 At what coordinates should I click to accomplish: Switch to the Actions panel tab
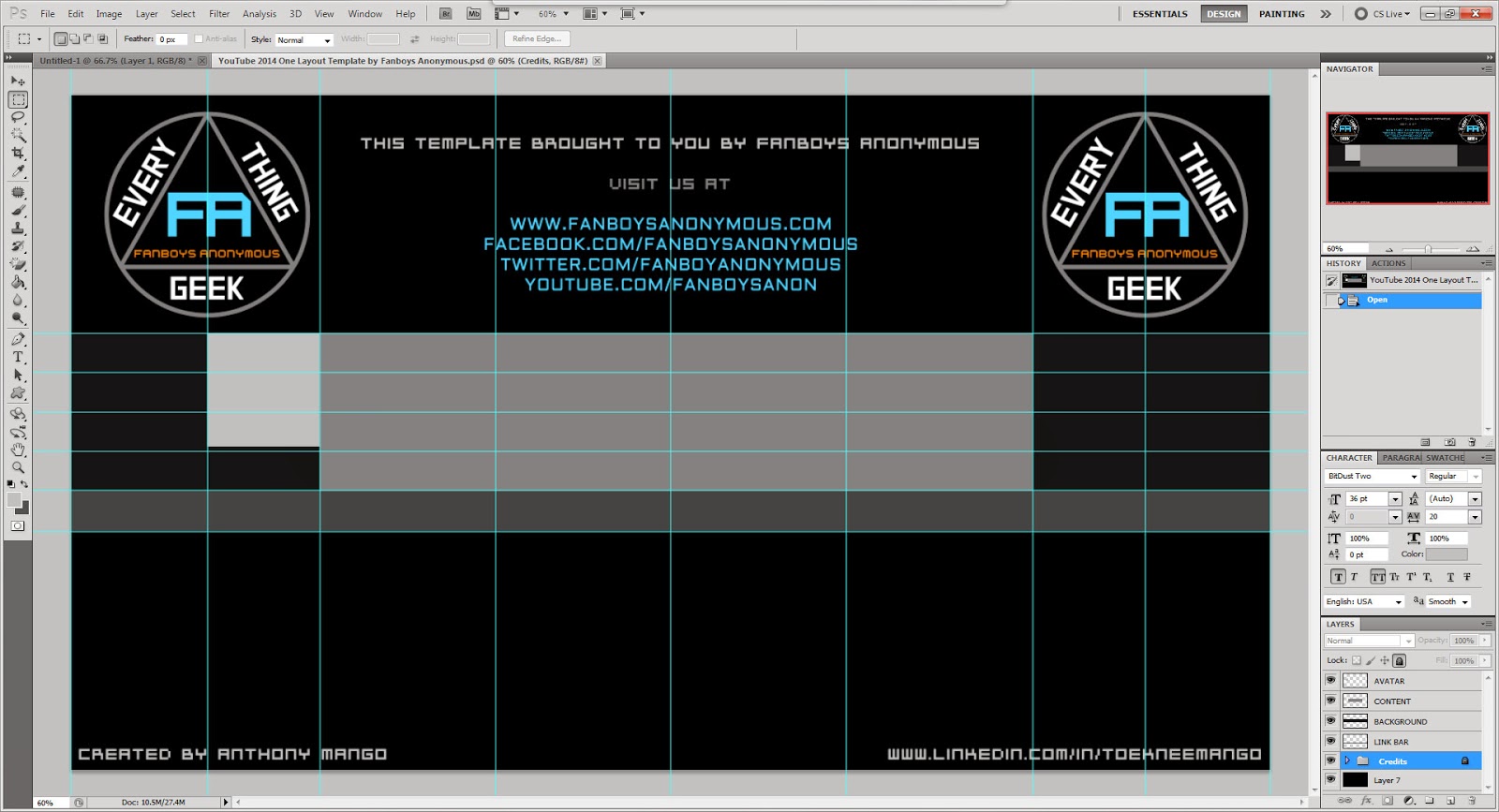(1388, 263)
